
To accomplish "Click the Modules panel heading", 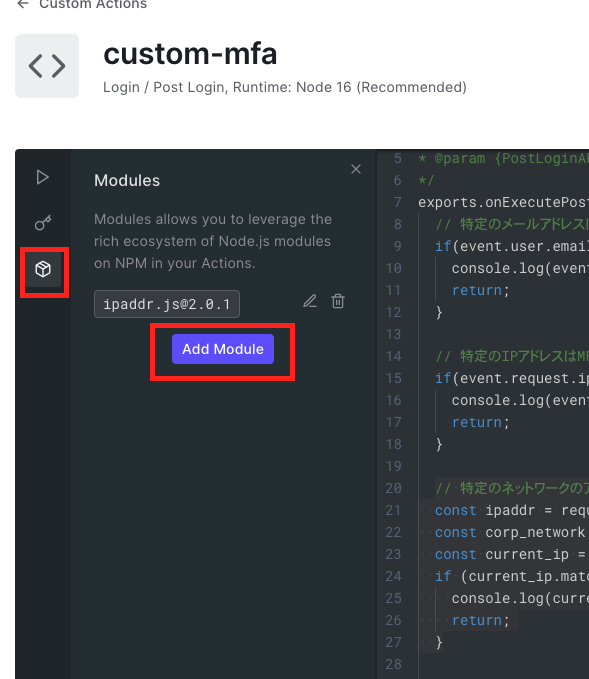I will click(x=127, y=181).
